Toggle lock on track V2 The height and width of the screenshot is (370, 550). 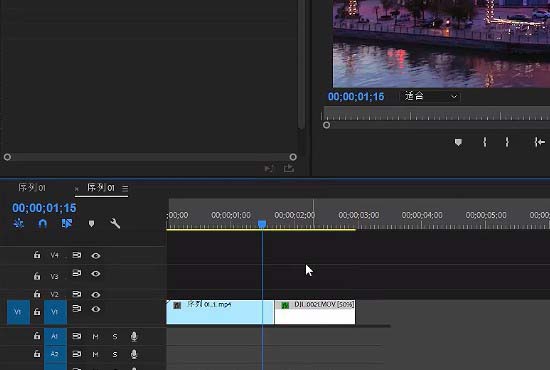point(37,294)
